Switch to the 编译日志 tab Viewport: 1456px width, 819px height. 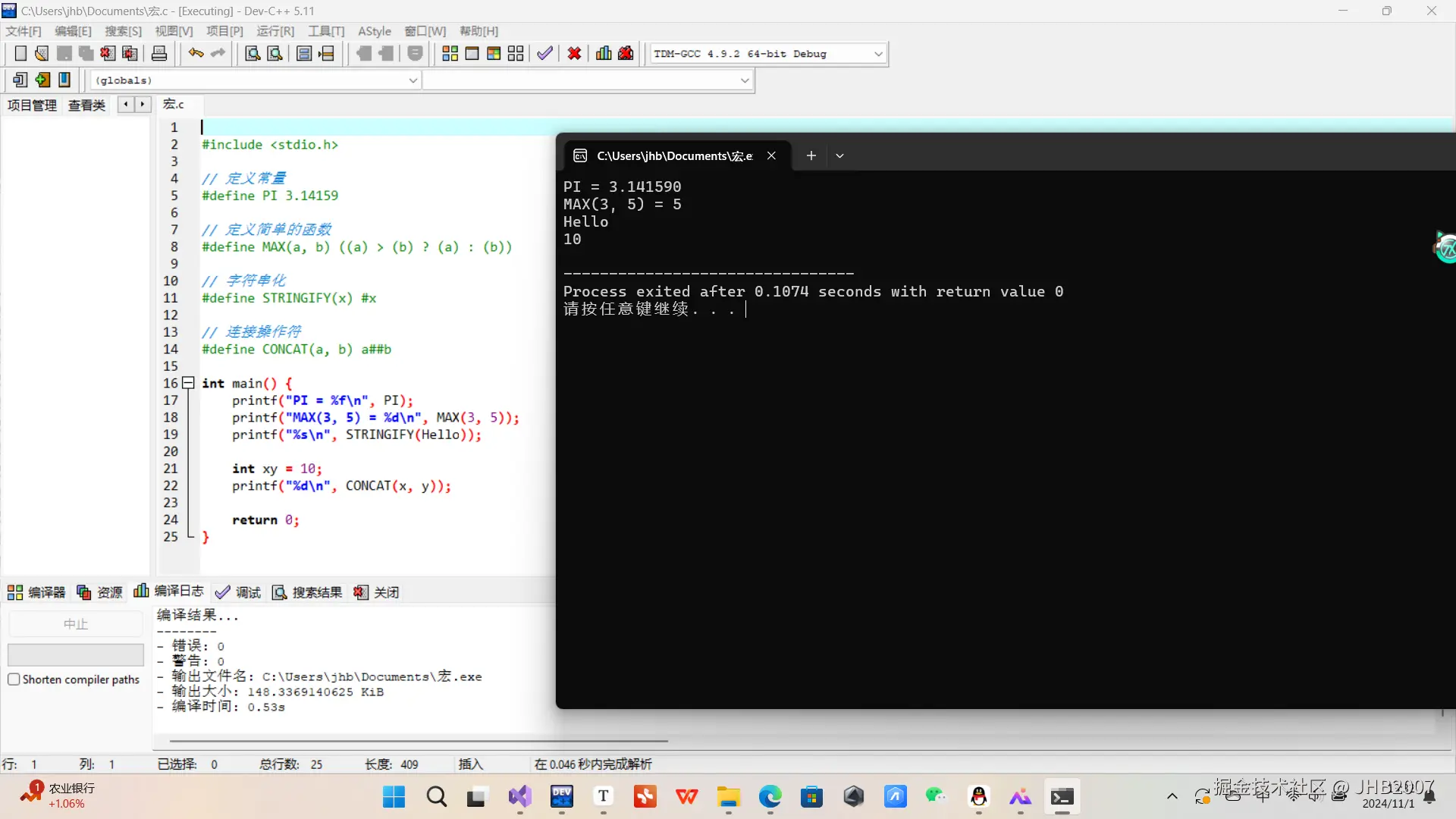168,591
